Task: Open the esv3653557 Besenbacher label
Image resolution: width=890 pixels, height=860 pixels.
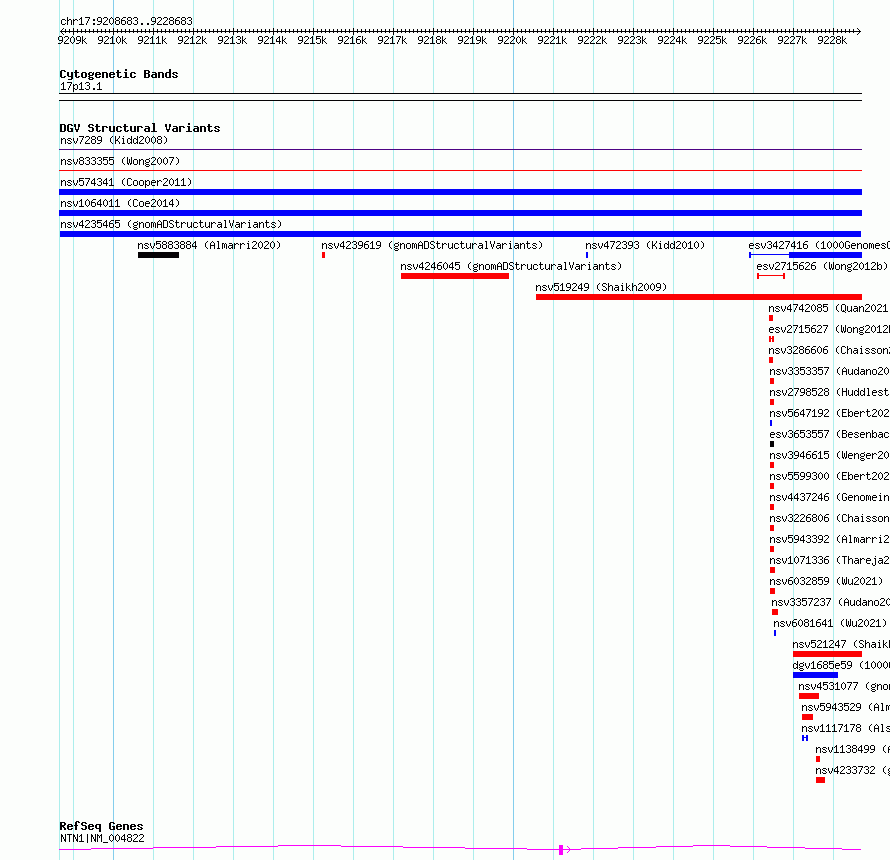Action: coord(829,434)
